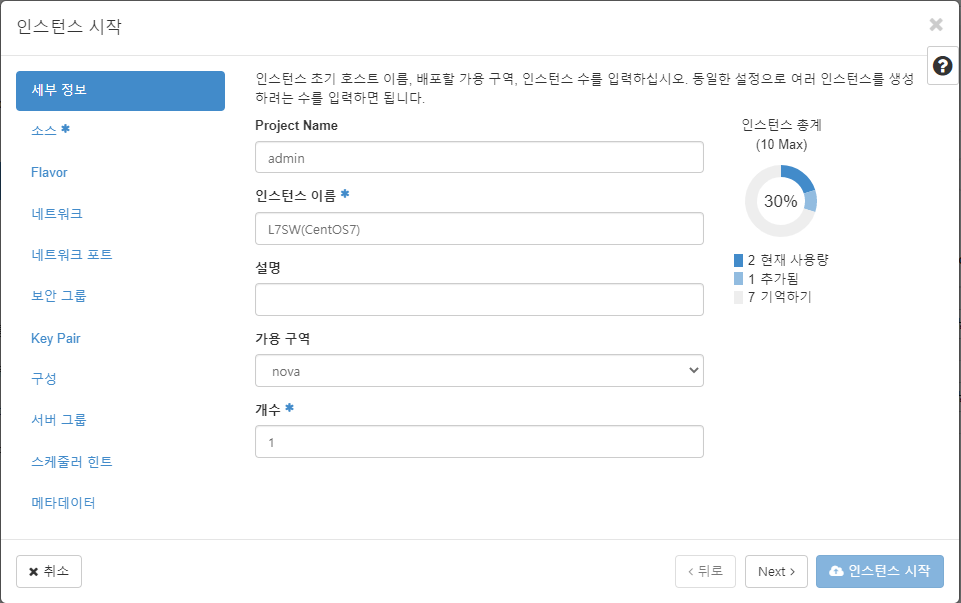Screen dimensions: 961x603
Task: Select the 세부 정보 tab
Action: [x=120, y=91]
